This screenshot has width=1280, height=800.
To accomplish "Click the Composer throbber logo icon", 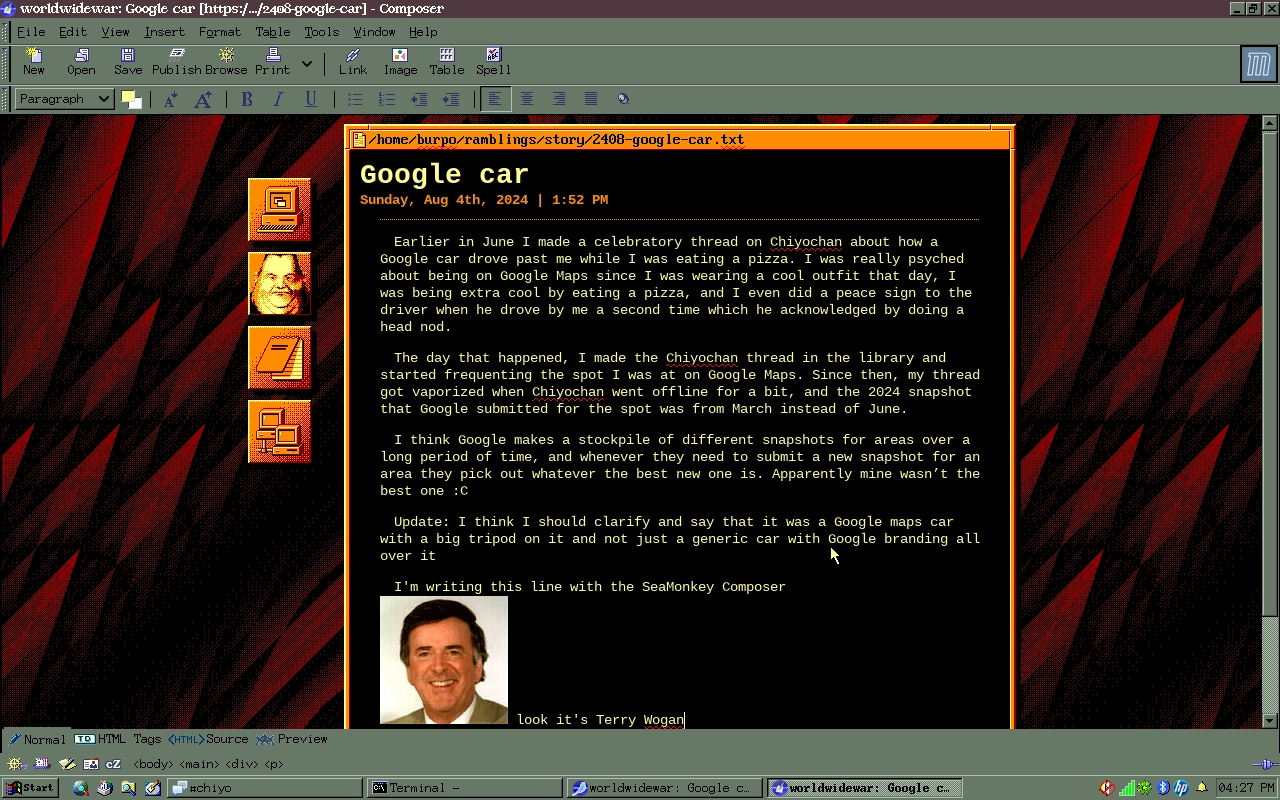I will 1258,65.
